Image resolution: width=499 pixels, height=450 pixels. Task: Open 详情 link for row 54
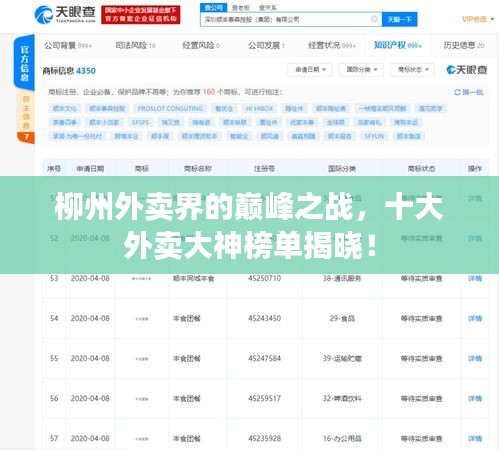point(475,319)
